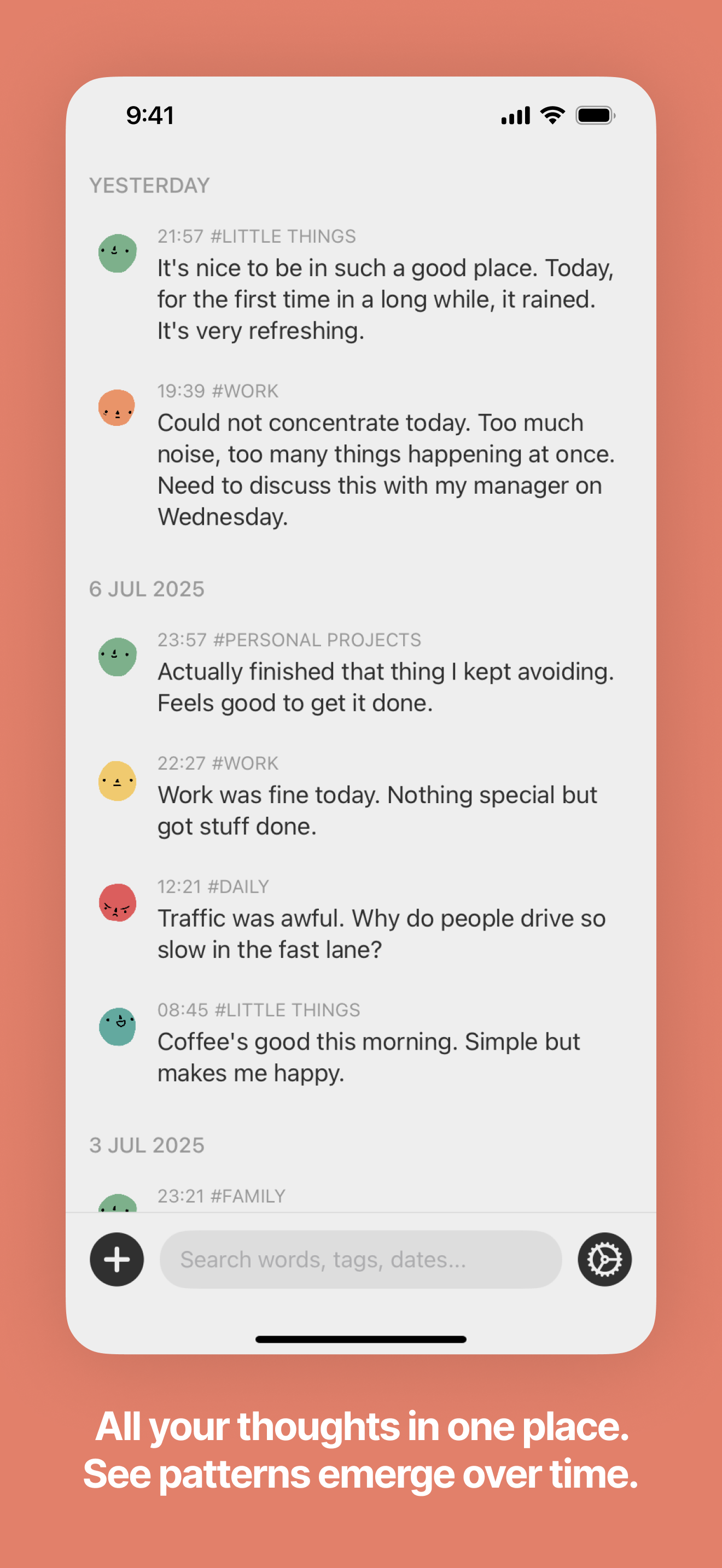Open the entry about rain being refreshing
Viewport: 722px width, 1568px height.
click(386, 299)
